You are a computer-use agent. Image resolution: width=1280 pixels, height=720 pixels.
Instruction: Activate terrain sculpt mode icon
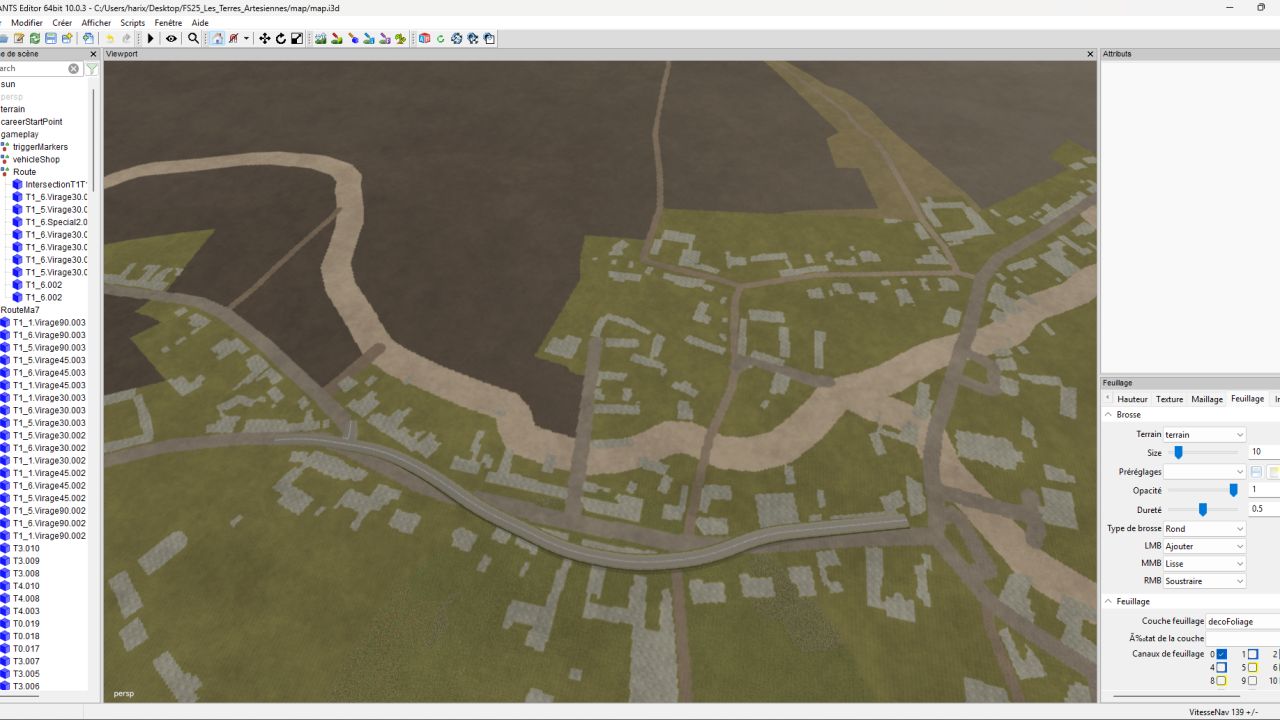[321, 39]
